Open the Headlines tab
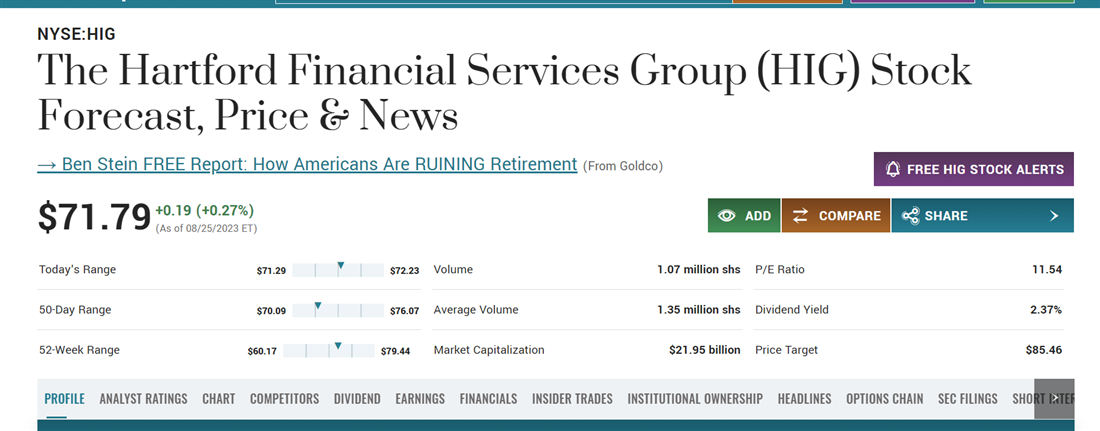This screenshot has width=1100, height=431. pos(804,398)
